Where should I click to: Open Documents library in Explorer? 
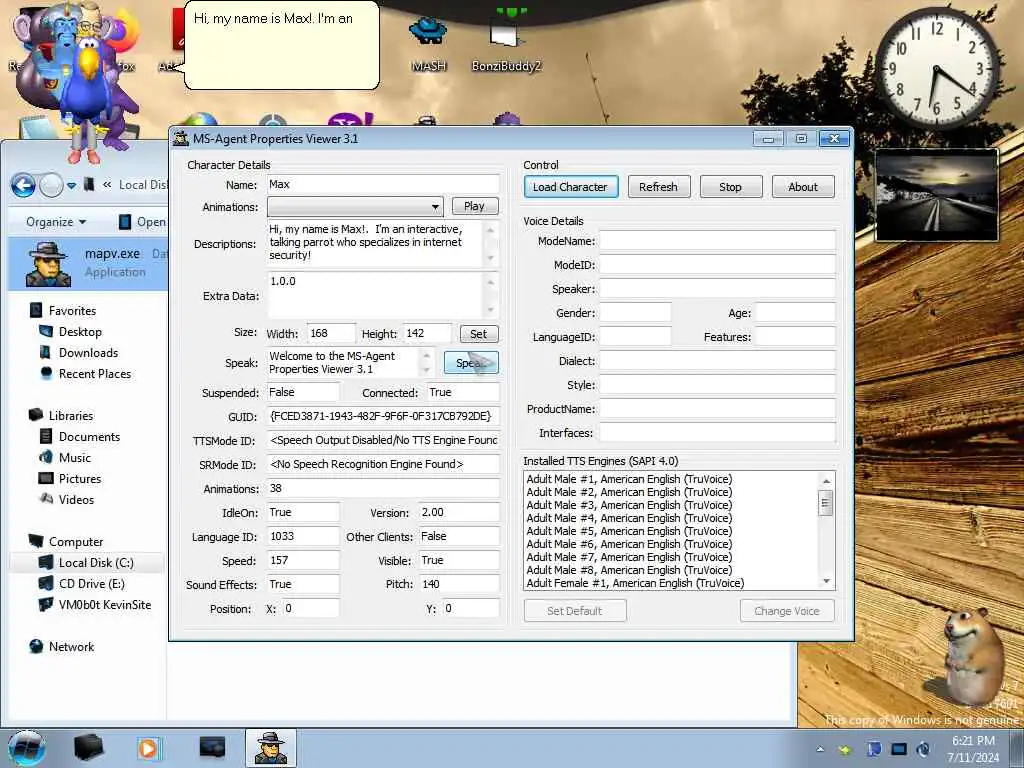pyautogui.click(x=89, y=436)
